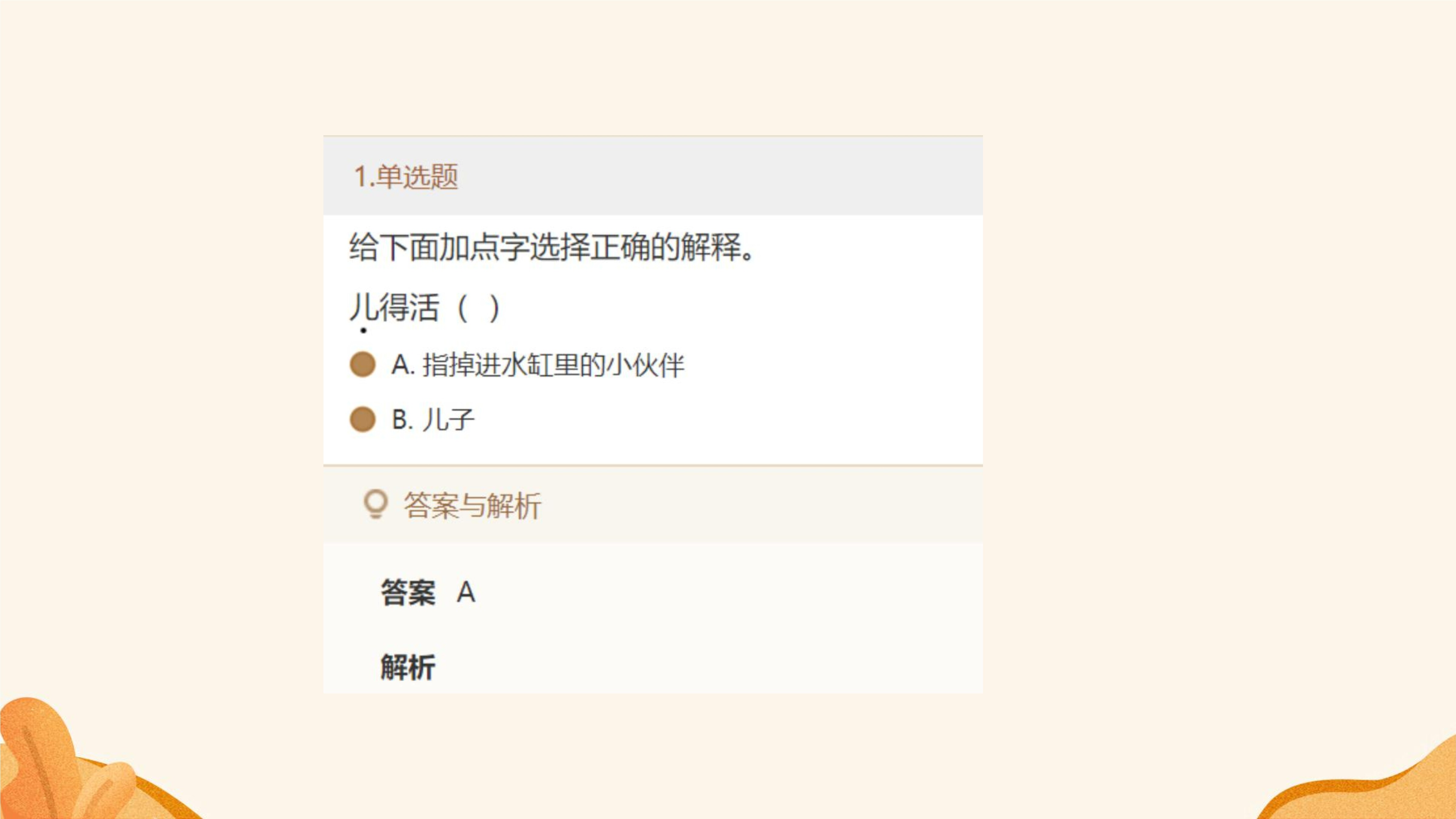Click the option text 儿子
Screen dimensions: 1456x819
[449, 420]
